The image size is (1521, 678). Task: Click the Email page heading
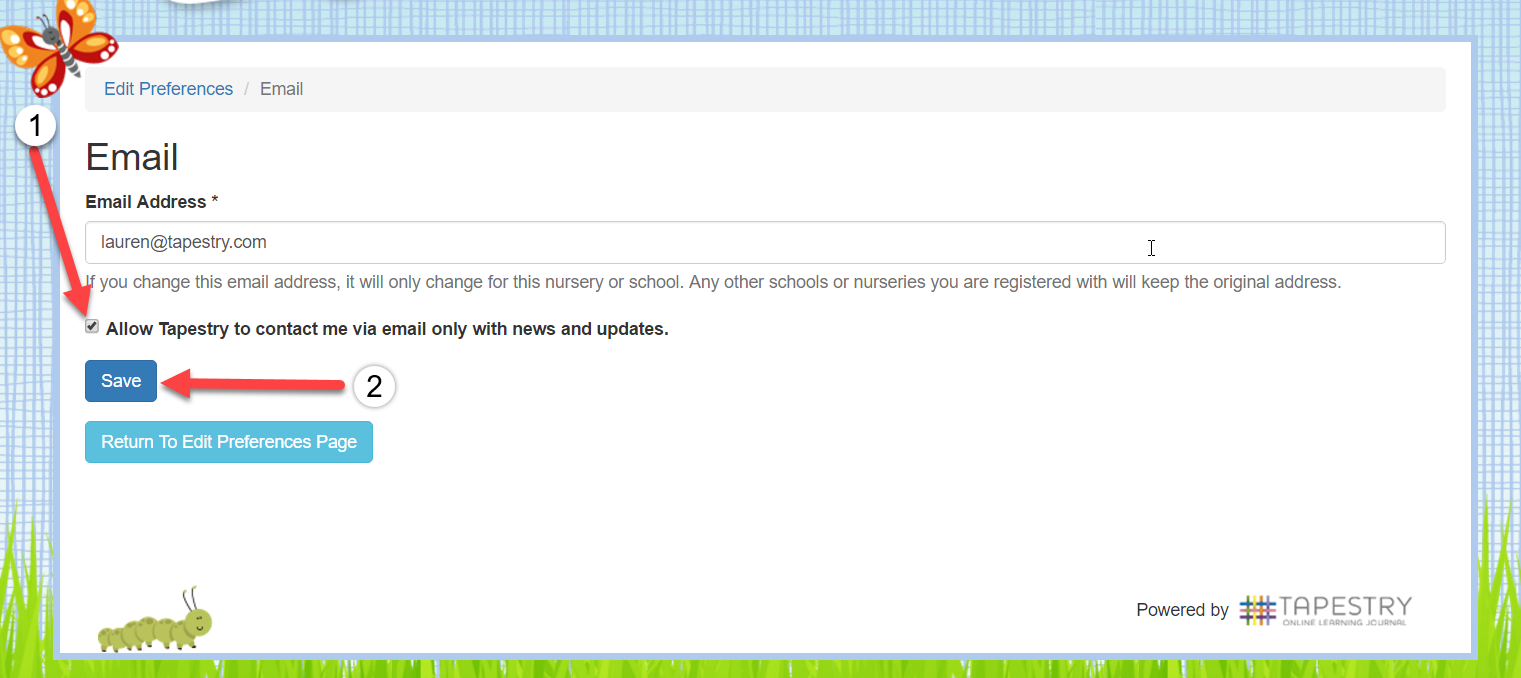pyautogui.click(x=132, y=157)
